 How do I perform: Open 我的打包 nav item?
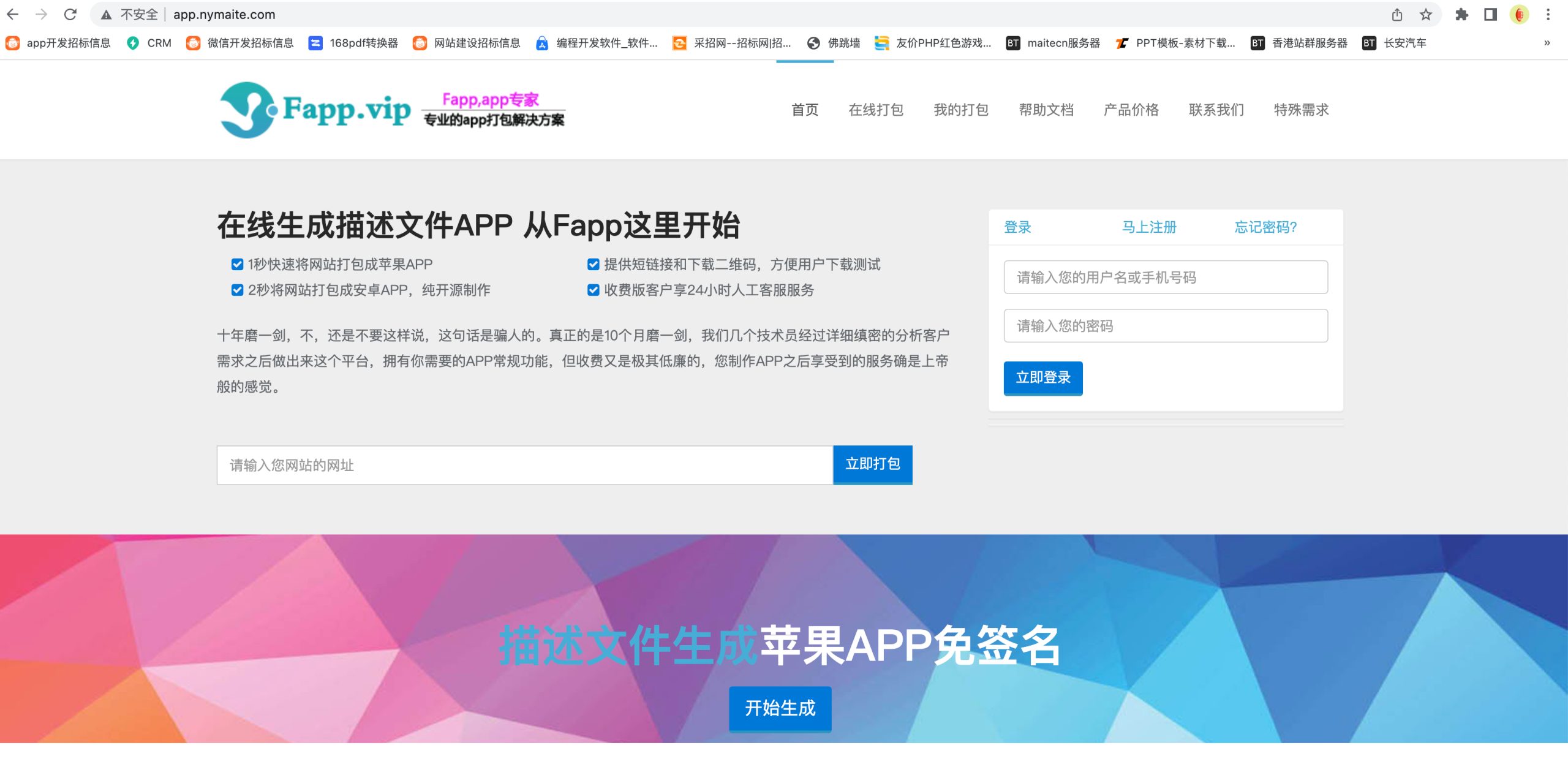point(961,110)
